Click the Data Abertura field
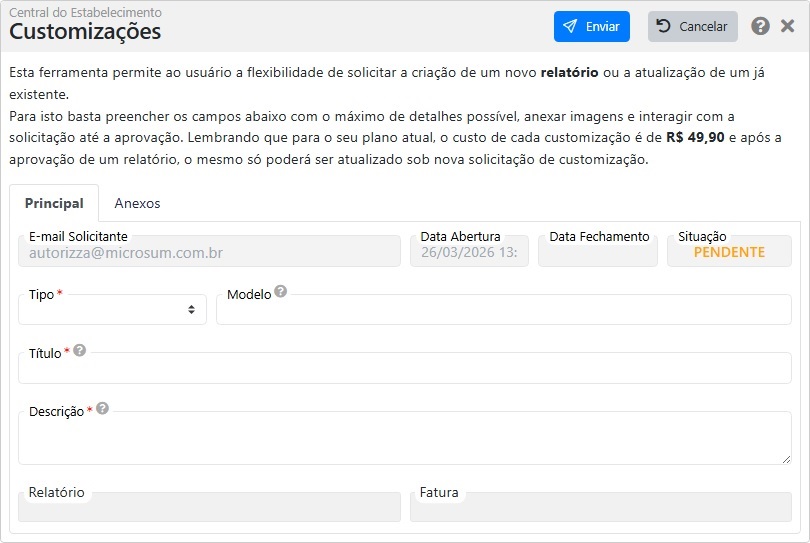810x543 pixels. pyautogui.click(x=469, y=253)
